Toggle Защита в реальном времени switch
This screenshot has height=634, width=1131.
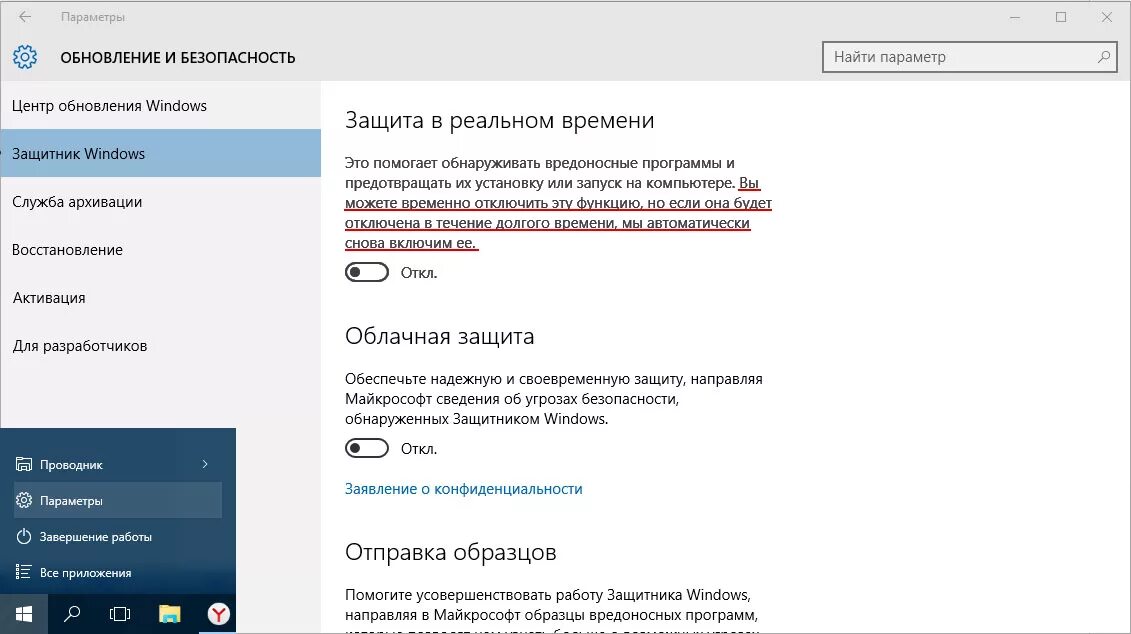(x=366, y=272)
